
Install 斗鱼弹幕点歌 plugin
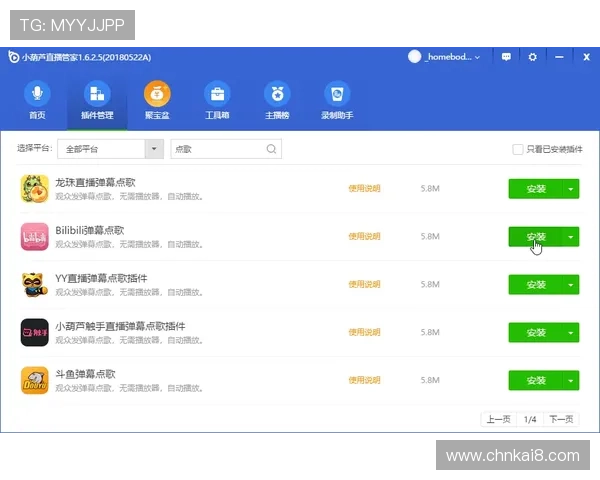pos(536,380)
